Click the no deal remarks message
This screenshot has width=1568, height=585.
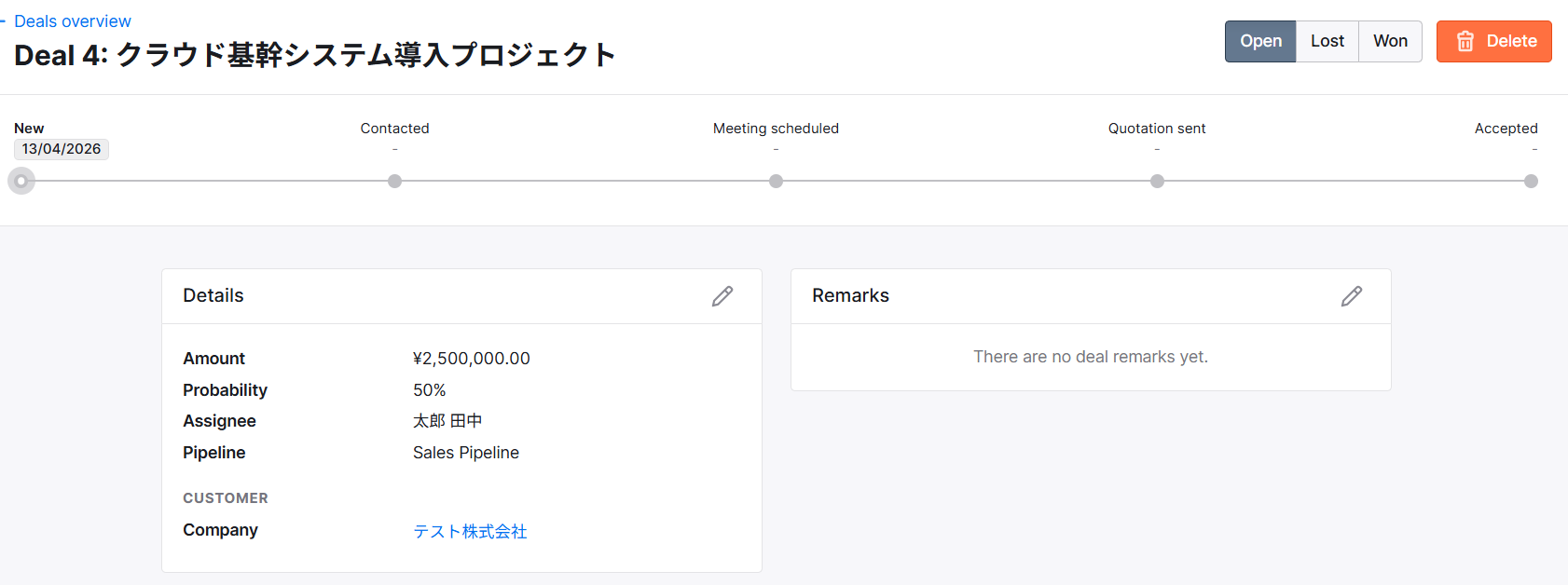1091,357
